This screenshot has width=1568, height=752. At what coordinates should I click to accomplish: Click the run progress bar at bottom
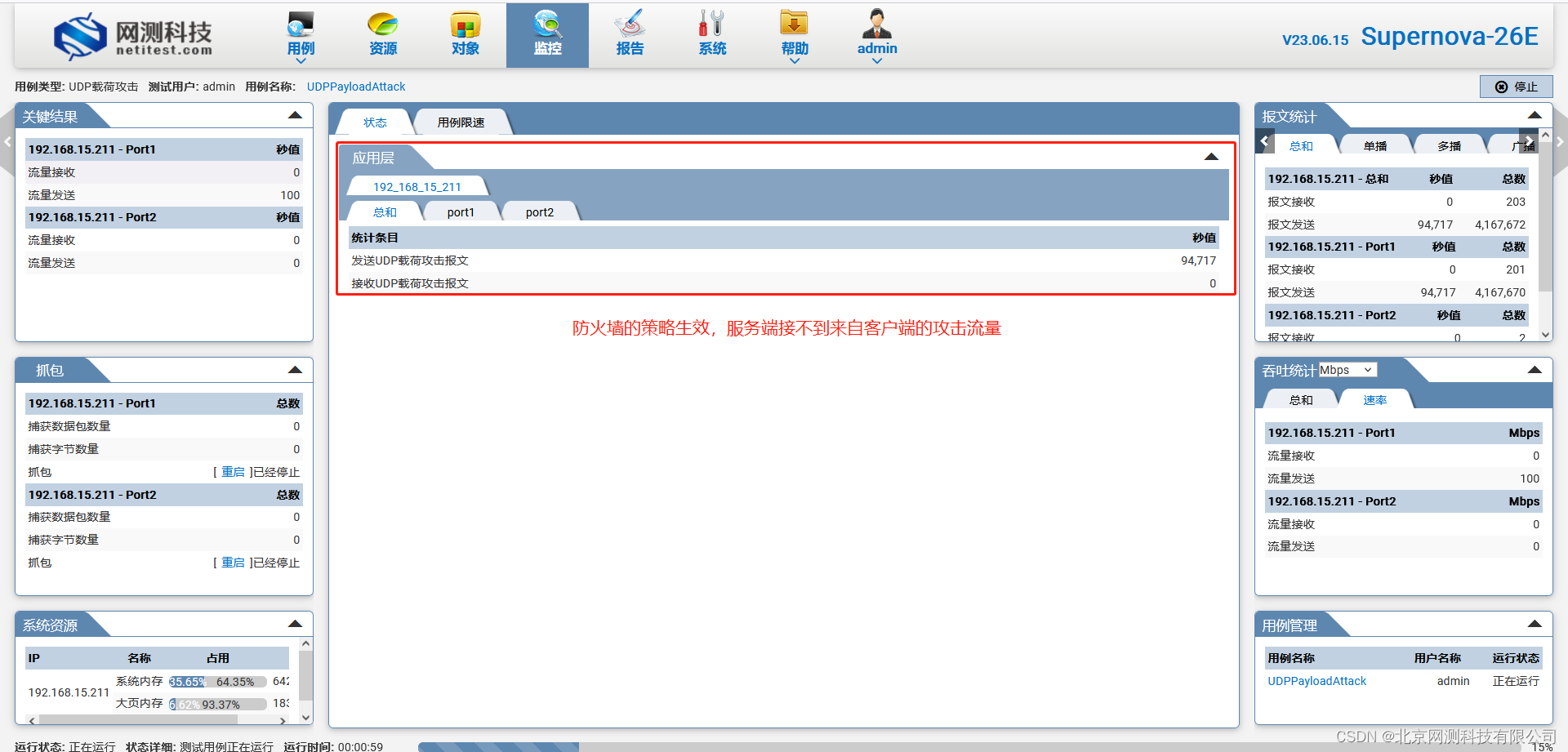(968, 746)
